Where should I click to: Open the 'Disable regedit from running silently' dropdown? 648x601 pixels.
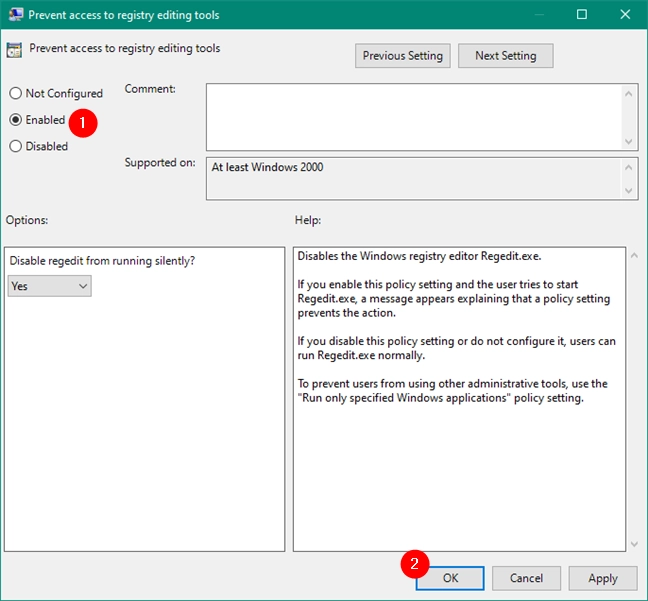click(50, 286)
